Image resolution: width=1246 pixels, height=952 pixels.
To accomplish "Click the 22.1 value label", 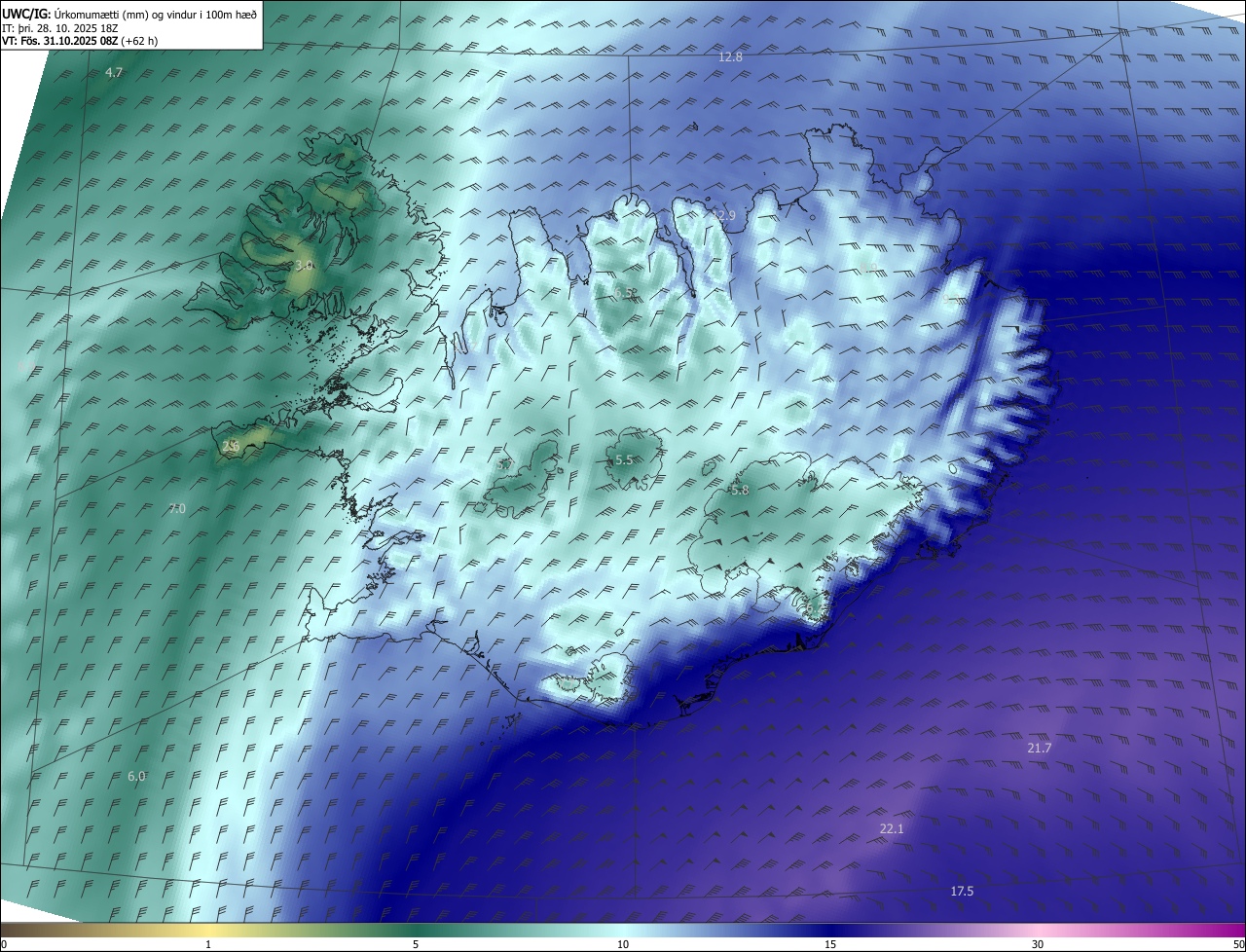I will [892, 828].
